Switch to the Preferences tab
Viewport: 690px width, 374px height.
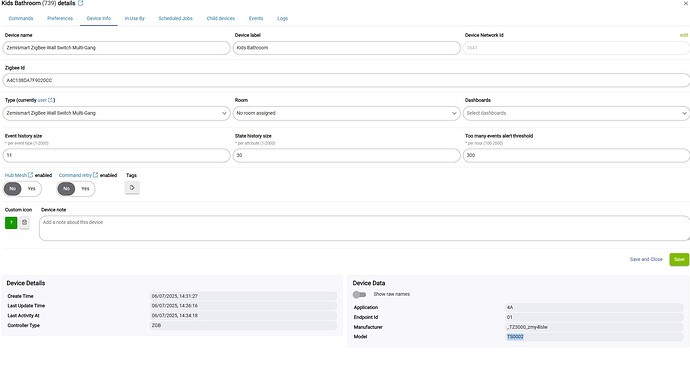pyautogui.click(x=60, y=18)
